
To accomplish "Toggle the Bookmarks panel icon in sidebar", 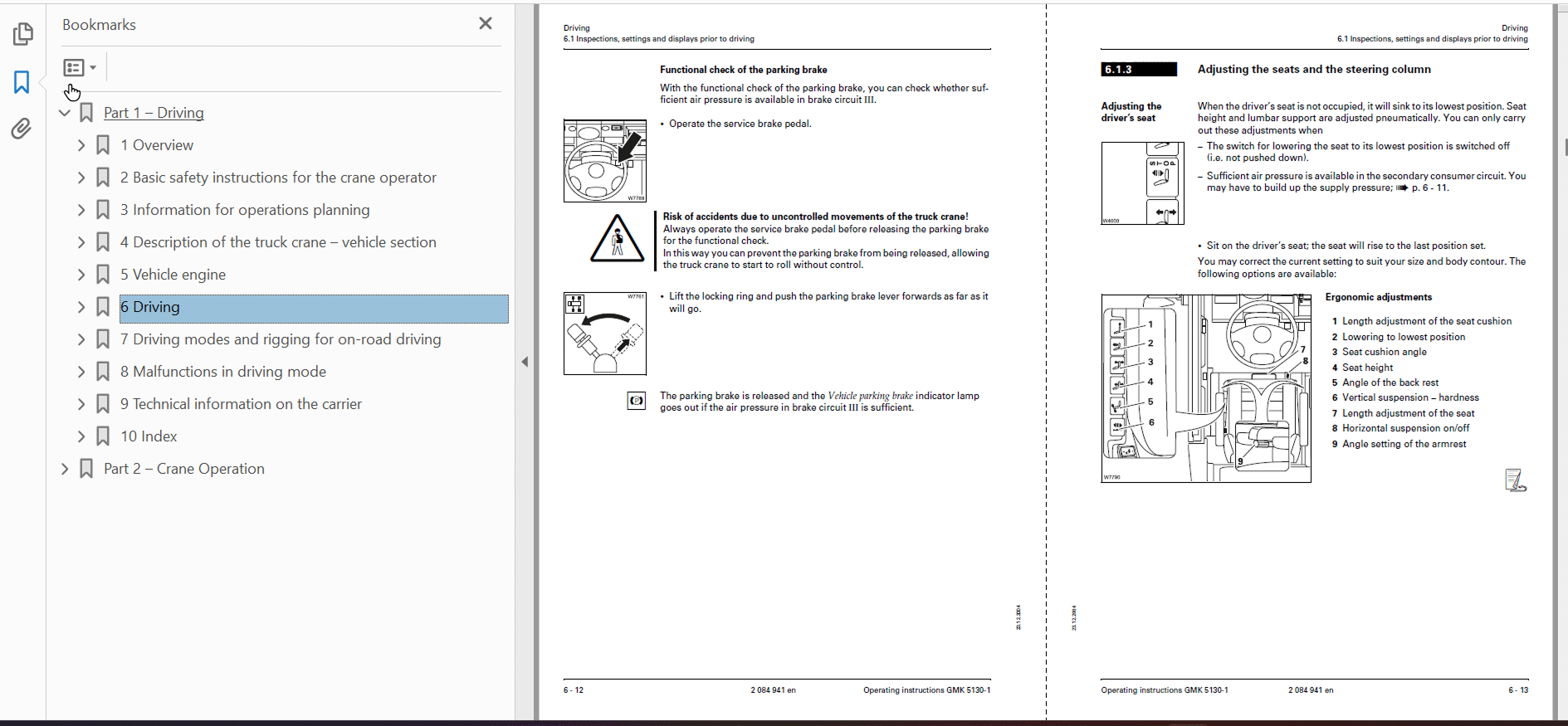I will (22, 82).
